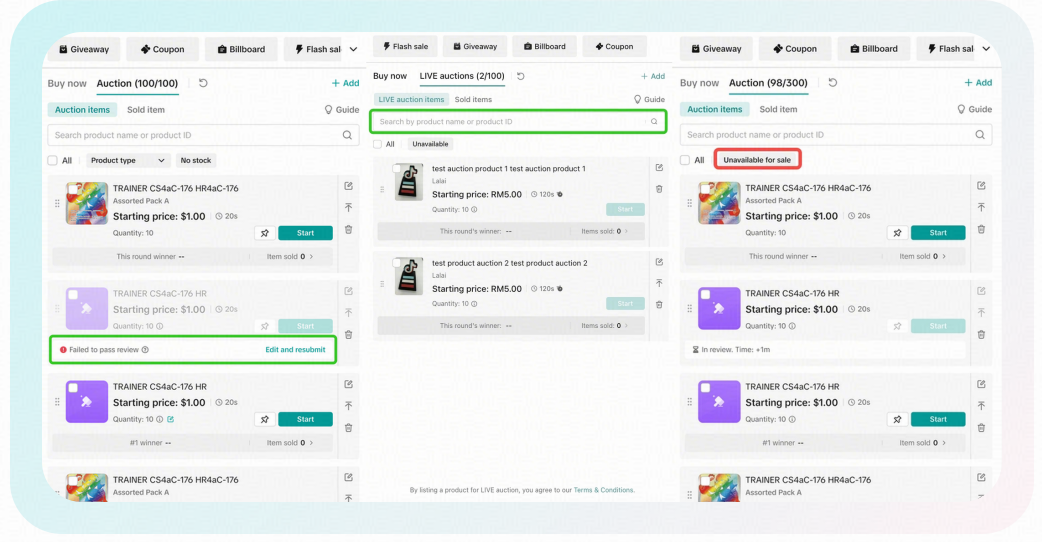This screenshot has height=542, width=1042.
Task: Open the Terms & Conditions link
Action: 603,490
